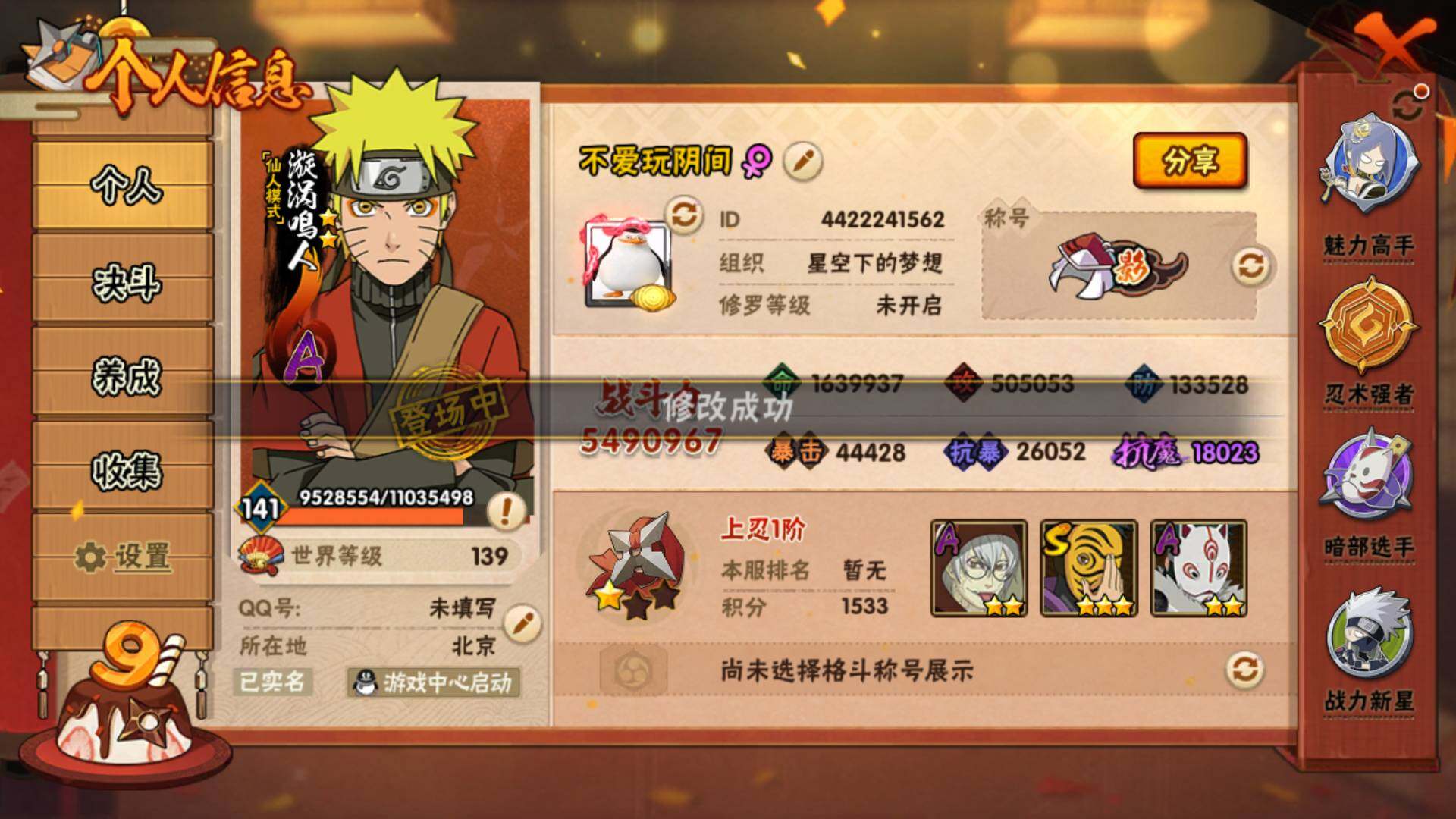Open the 养成 tab
Viewport: 1456px width, 819px height.
(124, 375)
